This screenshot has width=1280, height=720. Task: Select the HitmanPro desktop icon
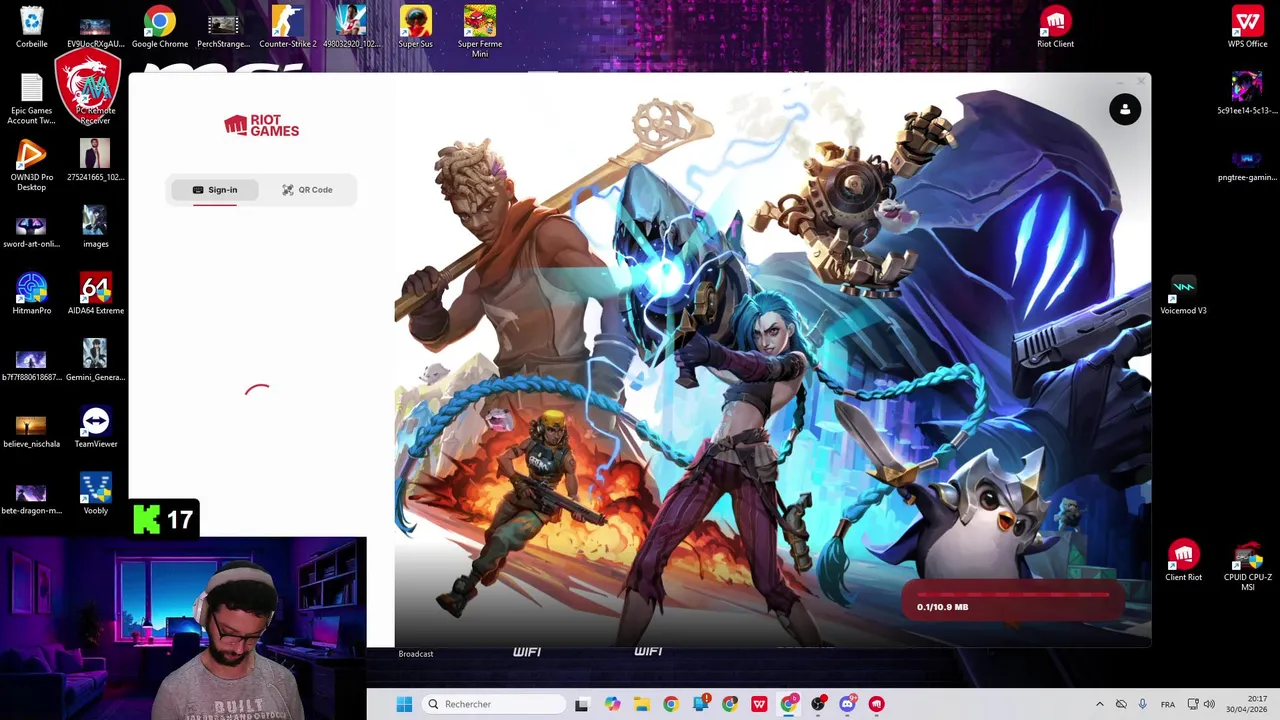(x=31, y=295)
